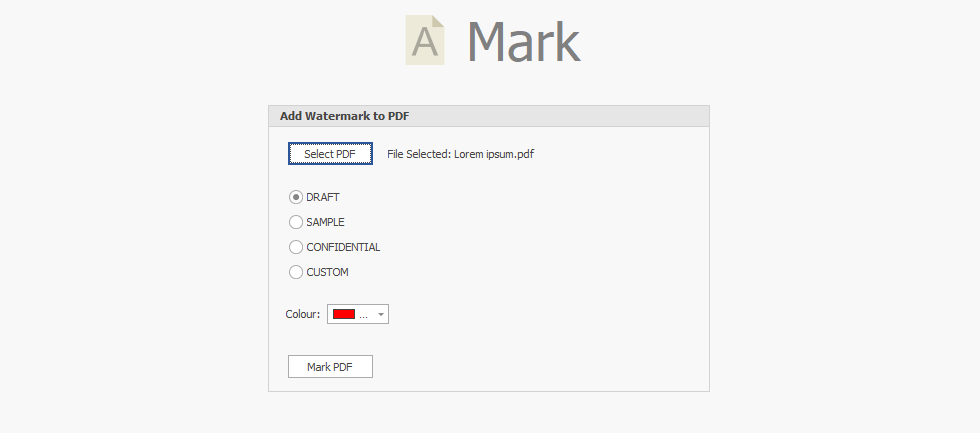
Task: Select the DRAFT radio button circle
Action: 296,197
